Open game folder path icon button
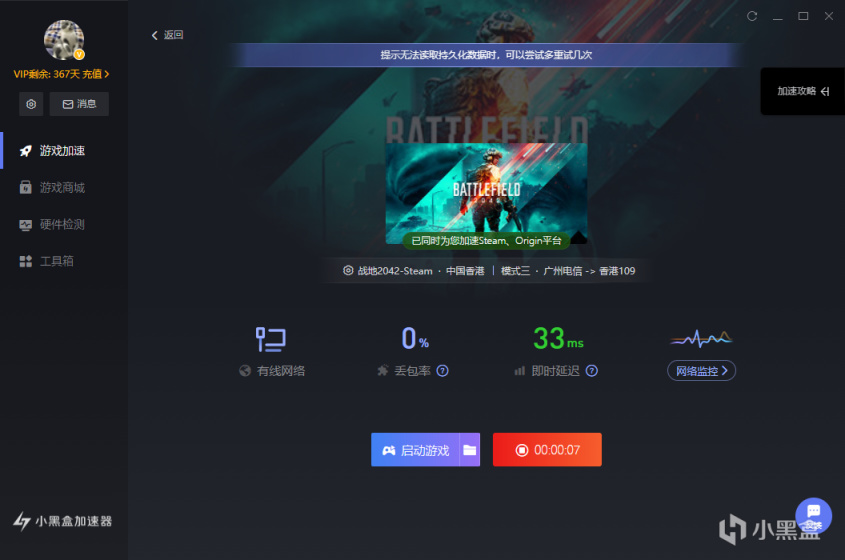Image resolution: width=845 pixels, height=560 pixels. coord(469,450)
